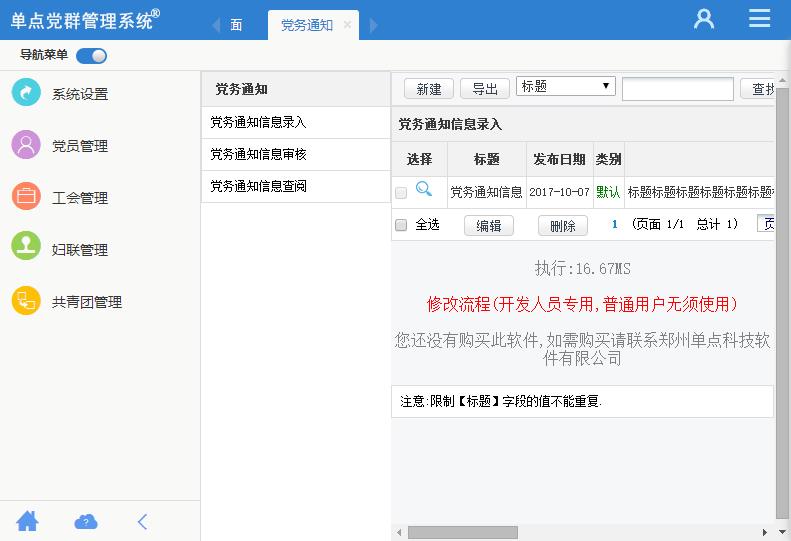Click the 发布日期 column header
This screenshot has width=791, height=541.
coord(559,159)
